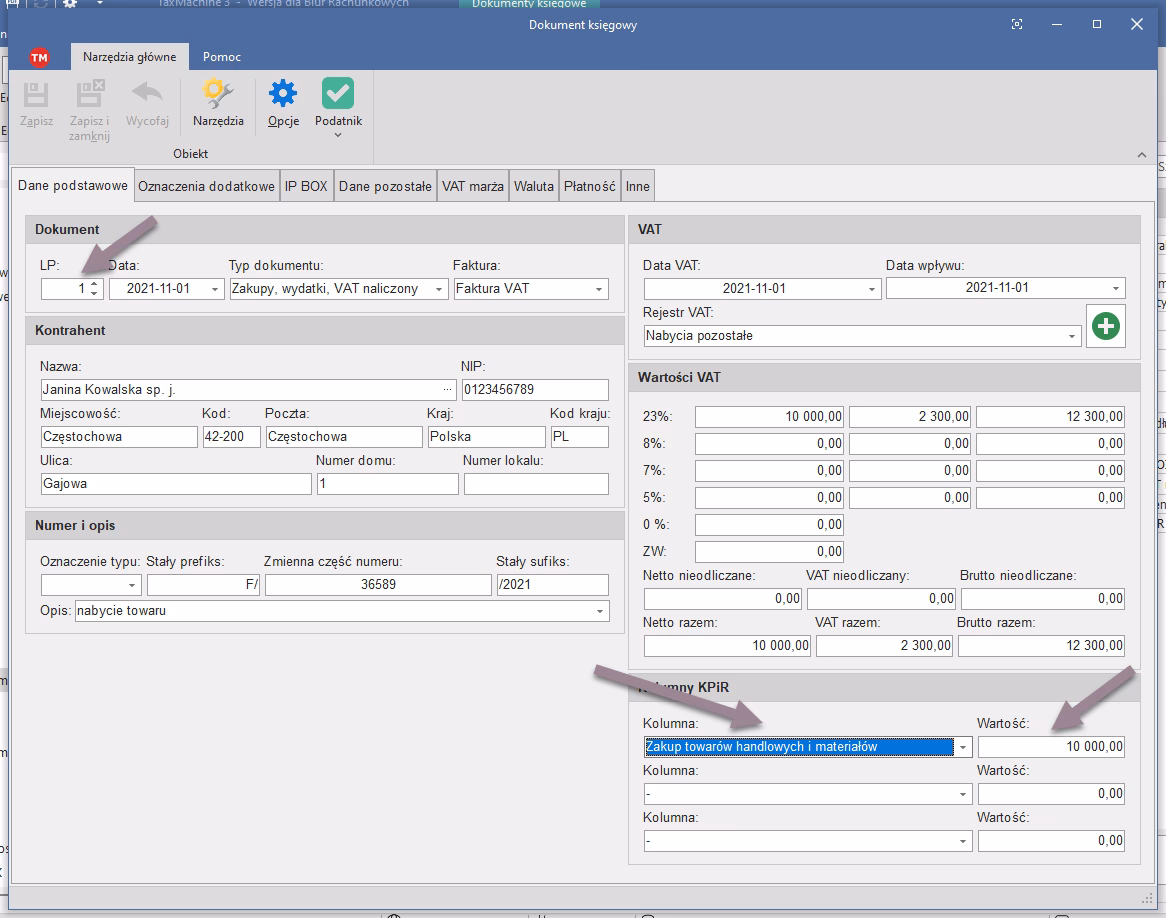Switch to the Płatność tab
1166x918 pixels.
tap(589, 186)
